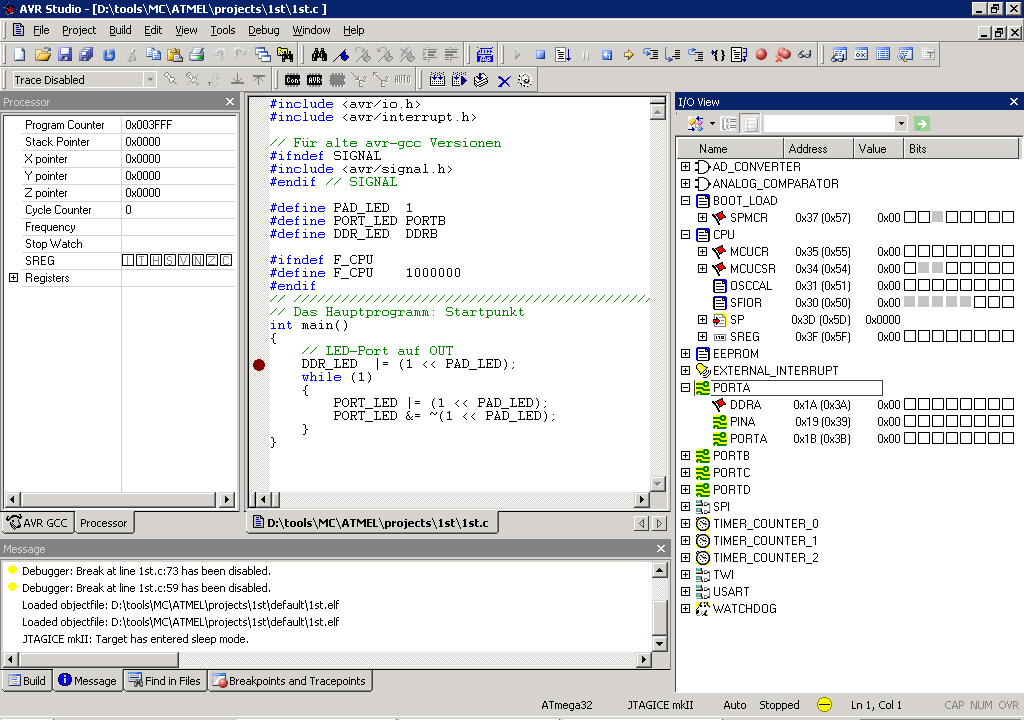Click the Con connect chip icon
Image resolution: width=1024 pixels, height=720 pixels.
[x=293, y=80]
